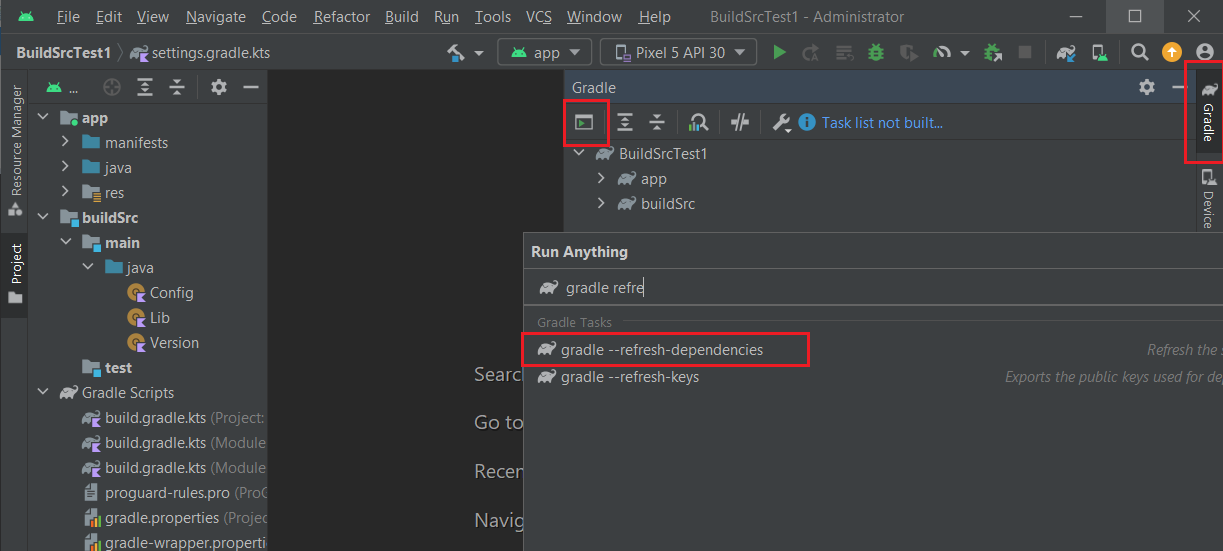The width and height of the screenshot is (1223, 551).
Task: Collapse all in Gradle tool window
Action: pos(657,122)
